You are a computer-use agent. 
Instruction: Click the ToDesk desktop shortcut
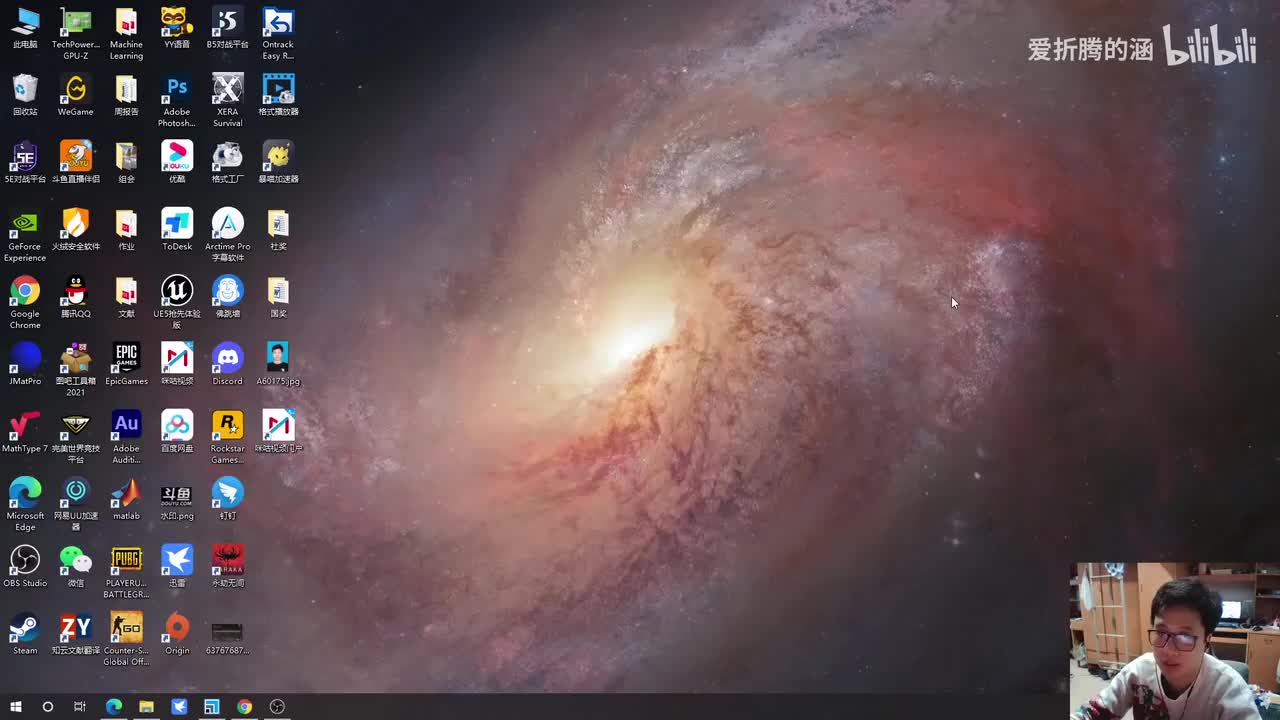(x=177, y=230)
